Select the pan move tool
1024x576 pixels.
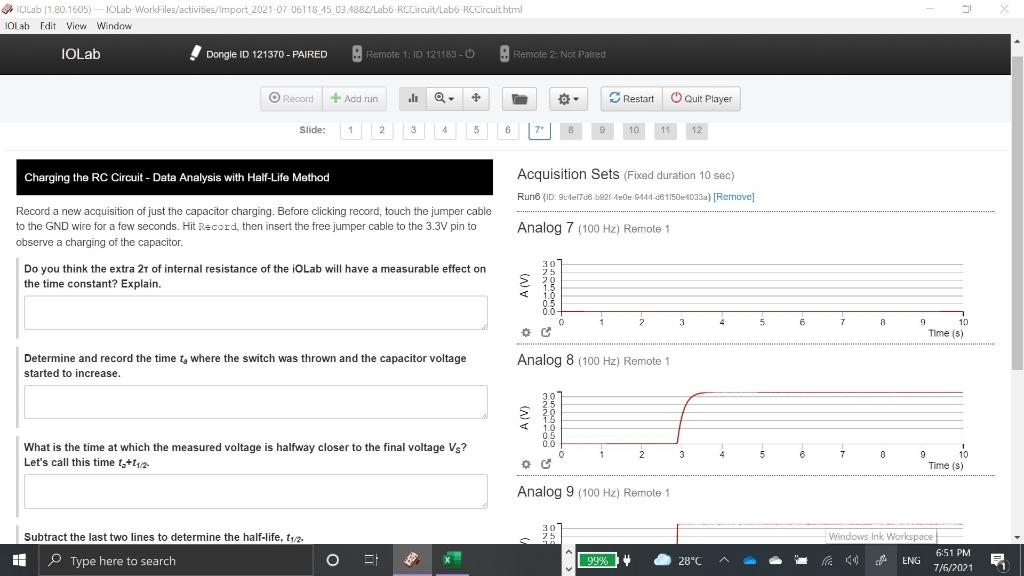(x=476, y=99)
